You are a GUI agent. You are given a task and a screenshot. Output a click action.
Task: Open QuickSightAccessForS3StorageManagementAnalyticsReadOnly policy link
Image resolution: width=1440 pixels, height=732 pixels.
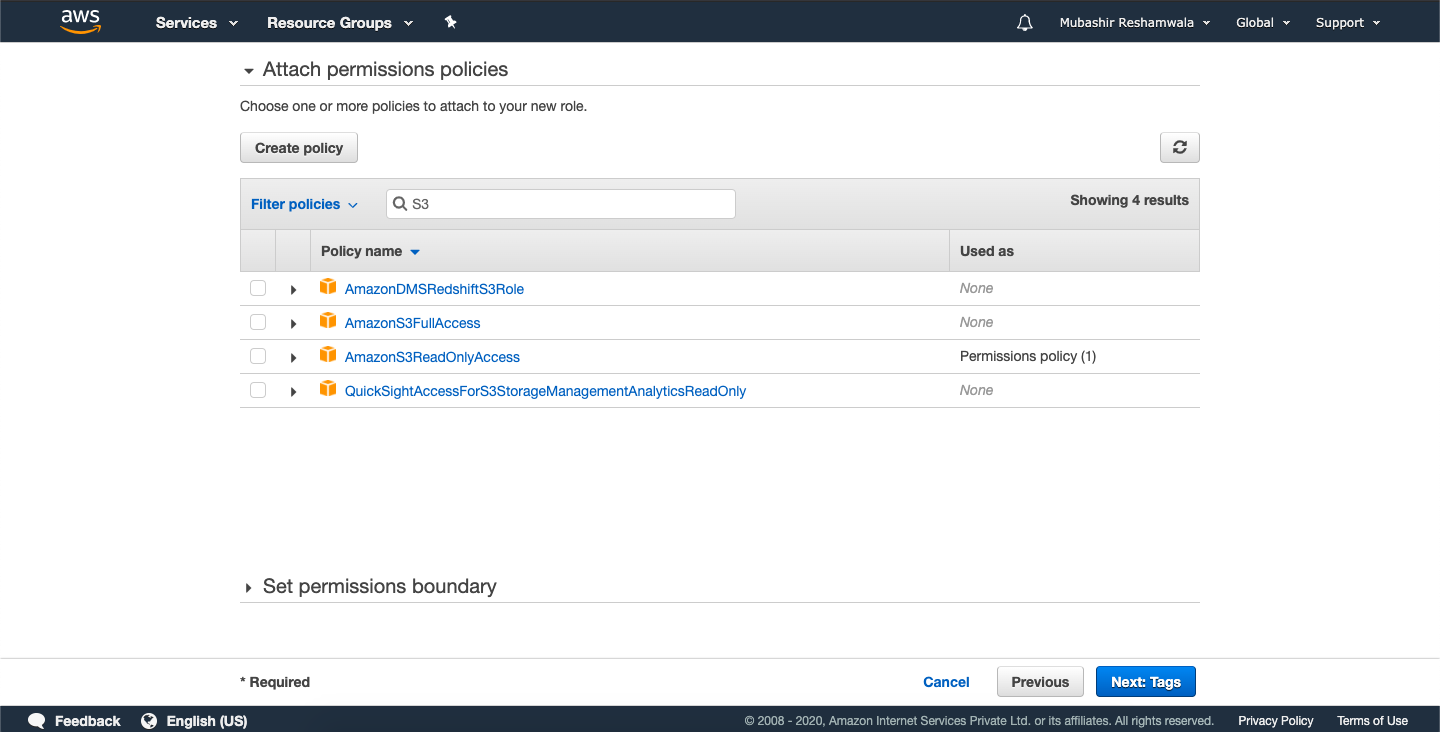click(x=545, y=391)
